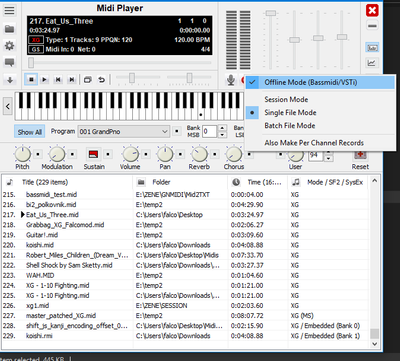Click the Reverb knob
Viewport: 400px width, 361px height.
point(199,154)
